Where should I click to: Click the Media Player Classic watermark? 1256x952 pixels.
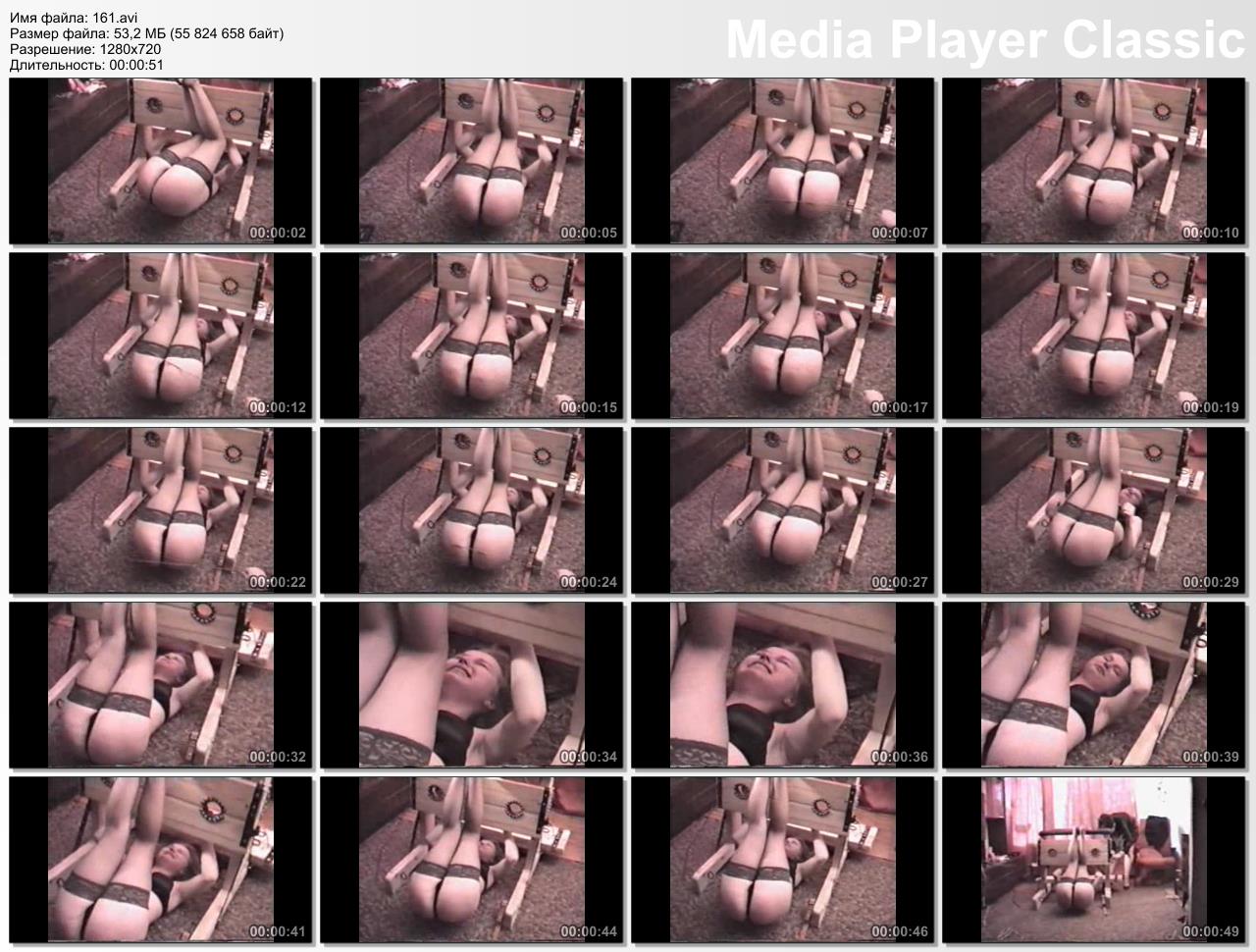pyautogui.click(x=984, y=40)
